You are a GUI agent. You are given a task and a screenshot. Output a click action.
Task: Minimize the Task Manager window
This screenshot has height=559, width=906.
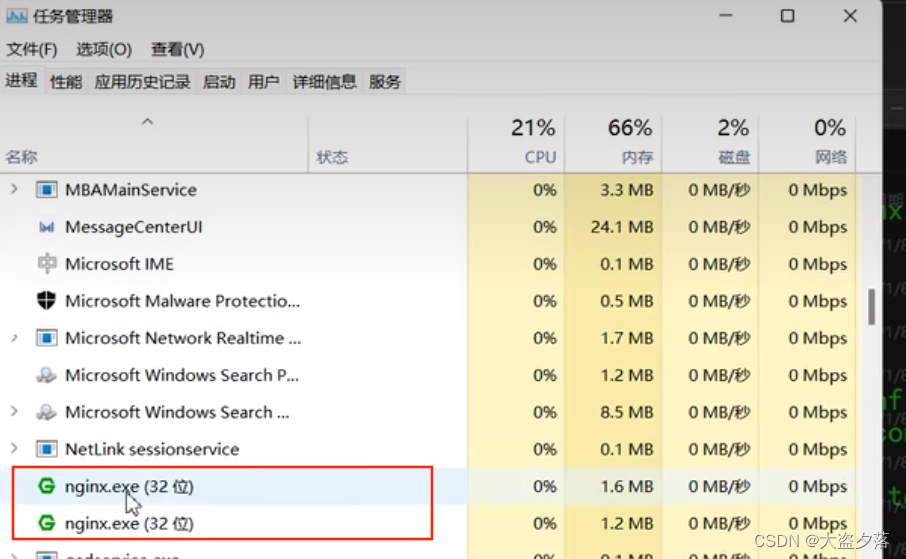coord(726,16)
